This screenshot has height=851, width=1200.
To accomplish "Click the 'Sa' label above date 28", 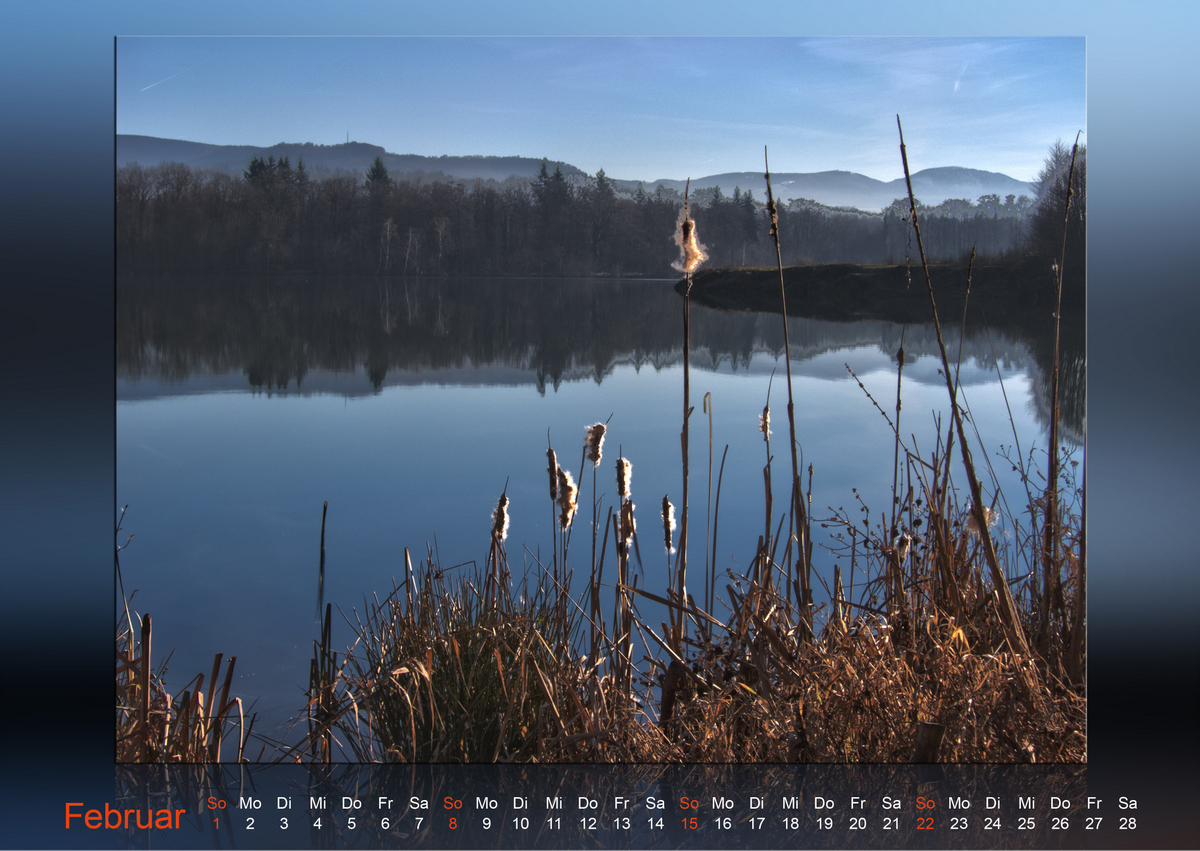I will point(1127,803).
